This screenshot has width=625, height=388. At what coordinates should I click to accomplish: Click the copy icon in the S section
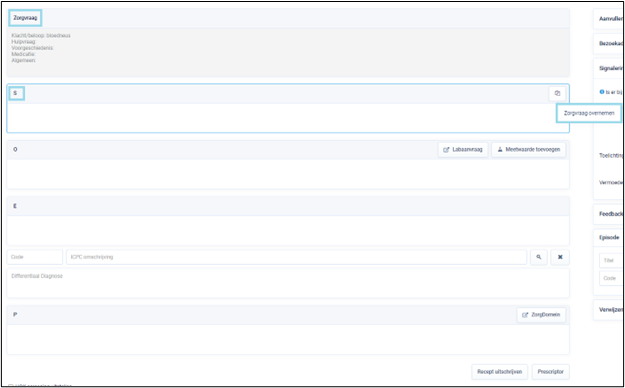point(557,94)
